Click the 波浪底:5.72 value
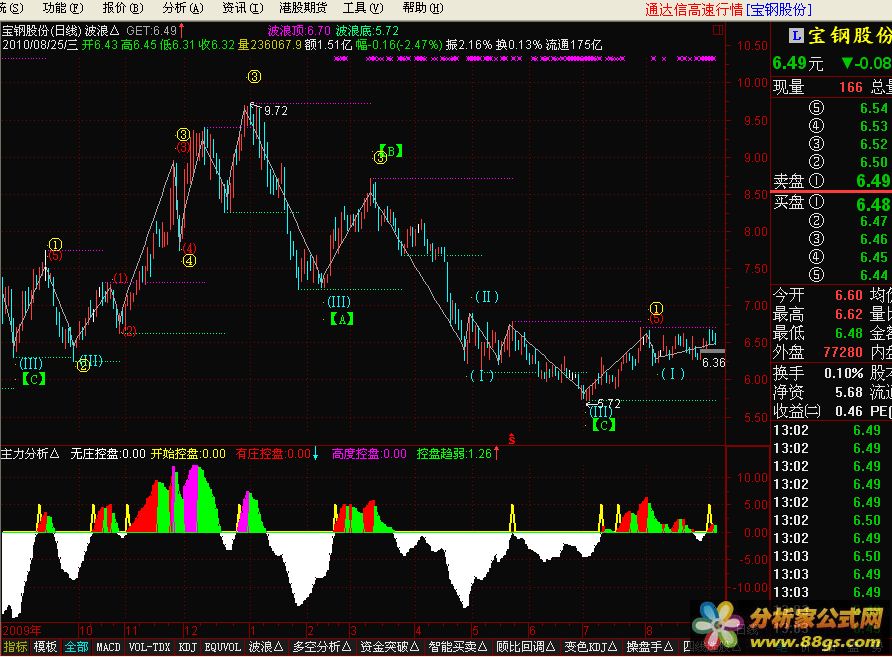892x657 pixels. coord(367,30)
